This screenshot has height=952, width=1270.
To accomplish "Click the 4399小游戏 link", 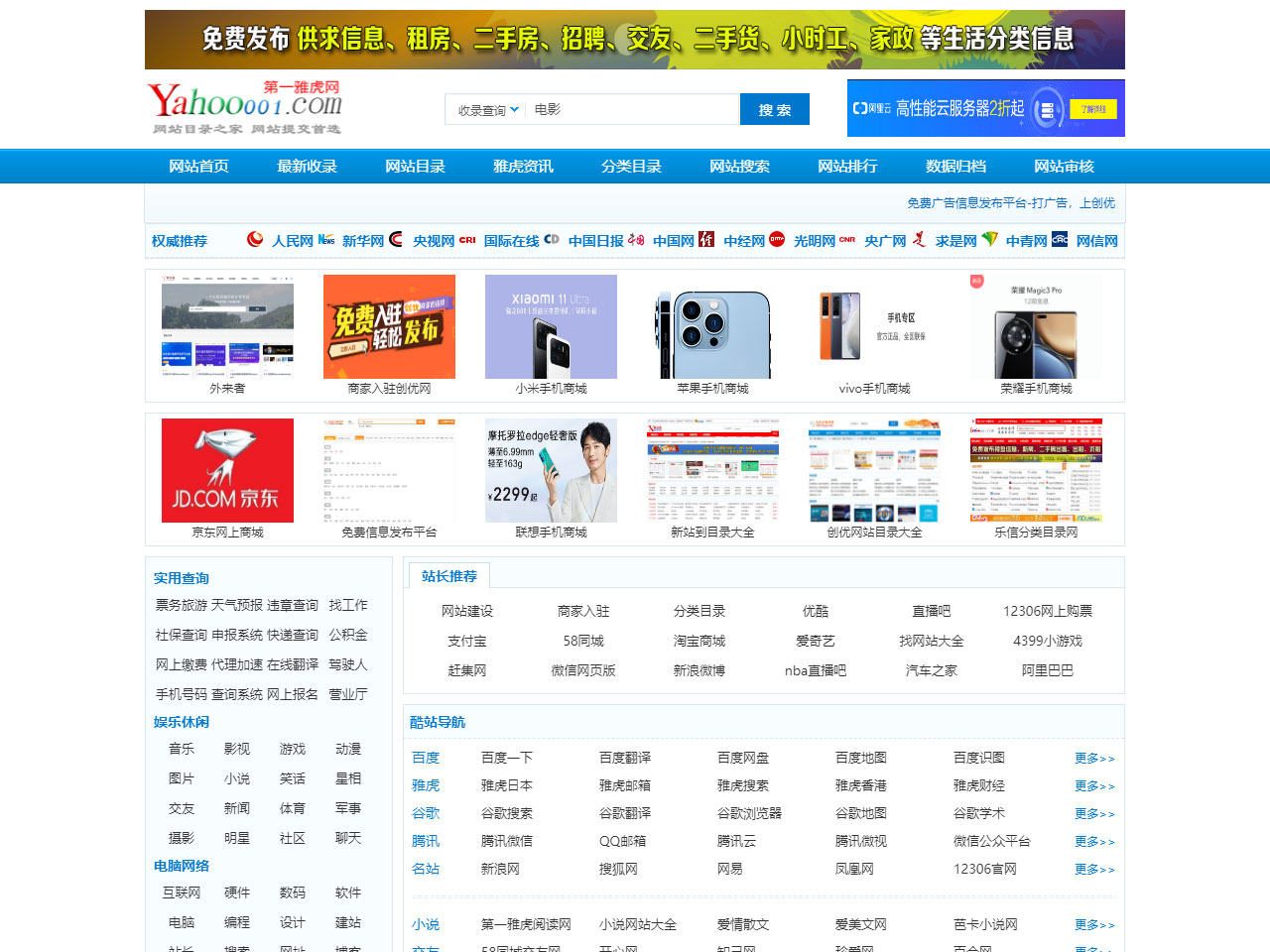I will [x=1048, y=641].
